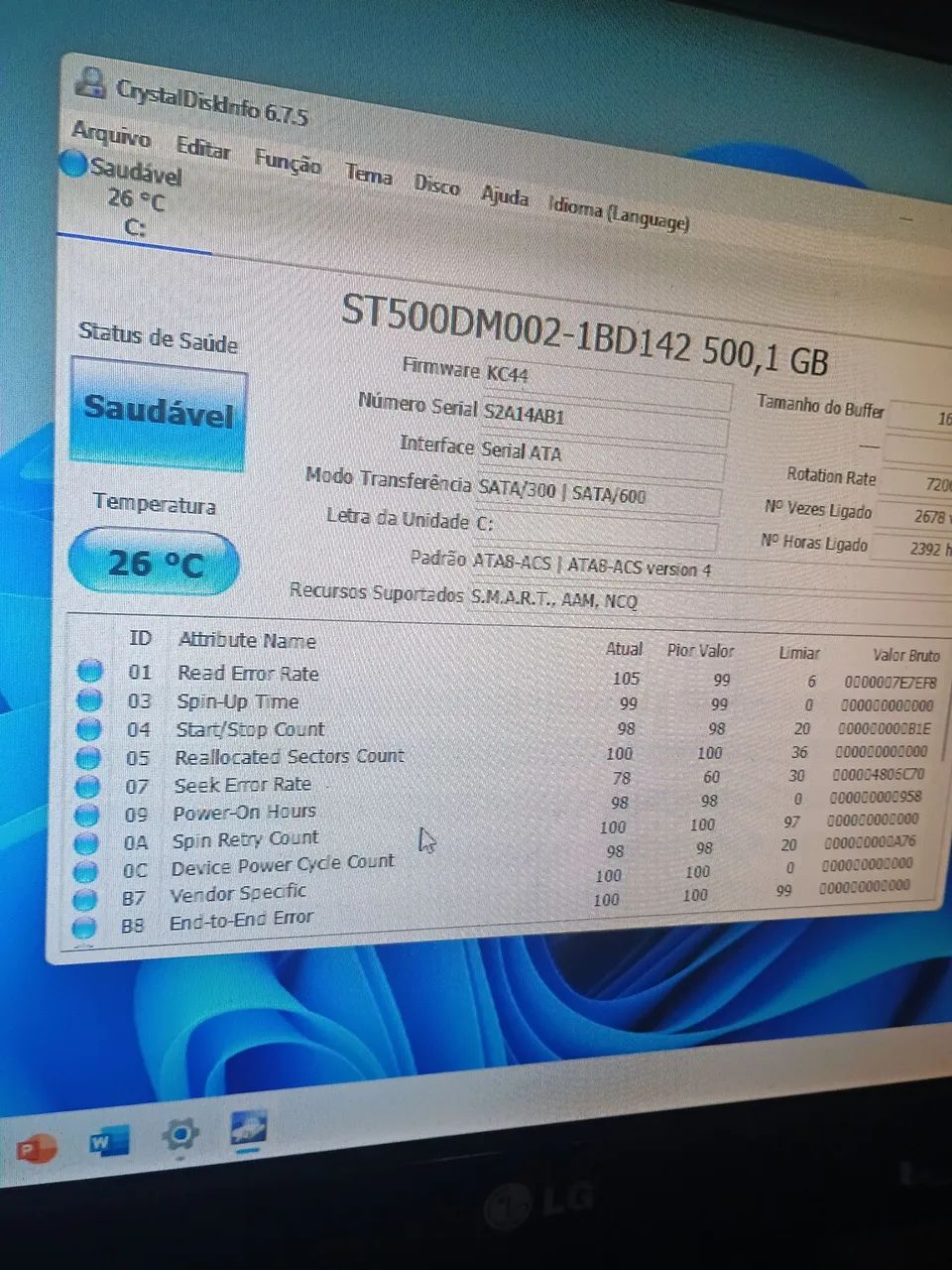Click the Número Serial field
This screenshot has height=1270, width=952.
pos(604,420)
